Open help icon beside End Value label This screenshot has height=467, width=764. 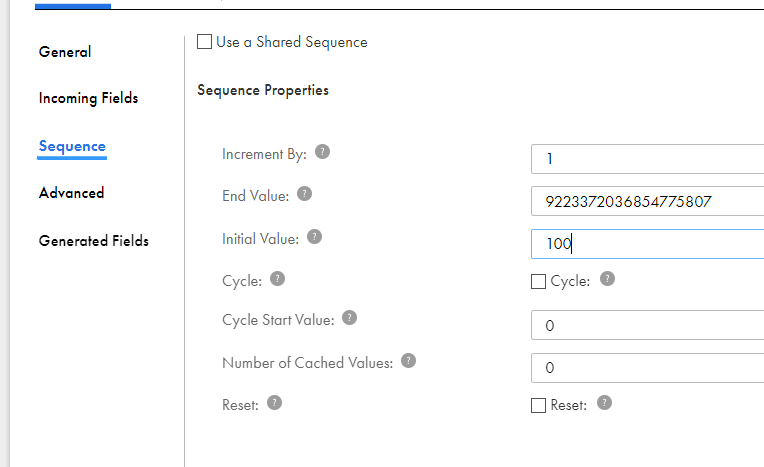coord(305,194)
